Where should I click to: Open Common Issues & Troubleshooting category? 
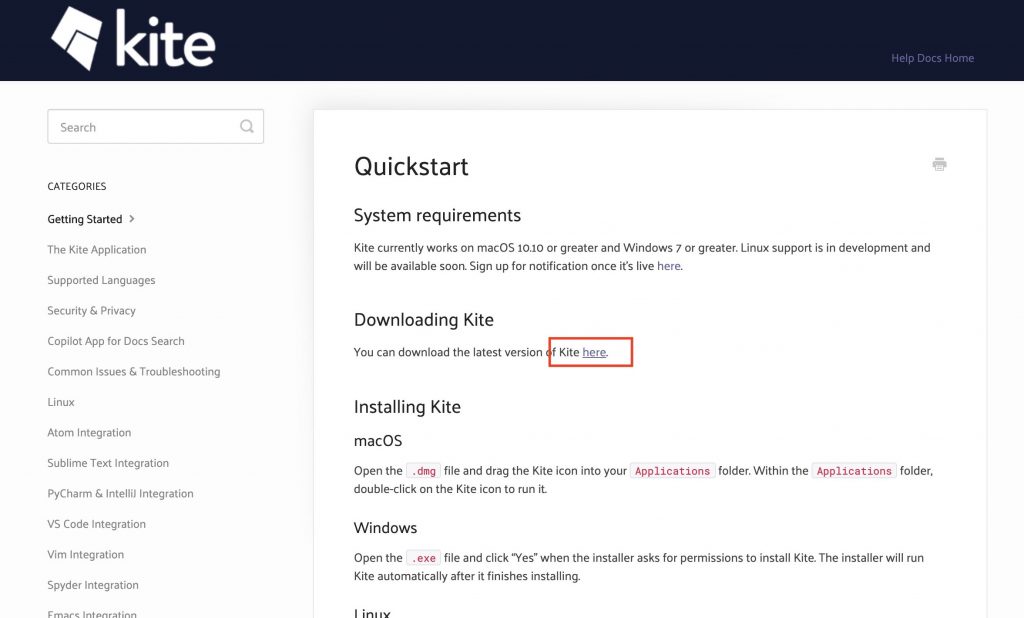(133, 372)
